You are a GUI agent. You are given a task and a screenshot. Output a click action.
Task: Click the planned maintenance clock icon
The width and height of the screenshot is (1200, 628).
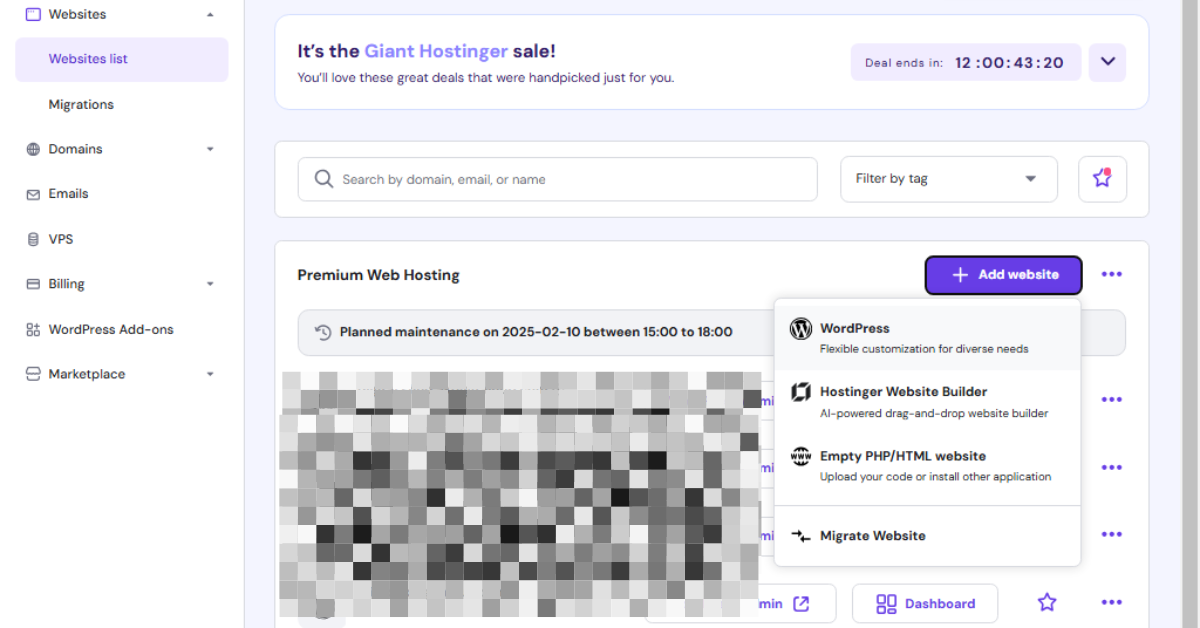click(x=323, y=332)
